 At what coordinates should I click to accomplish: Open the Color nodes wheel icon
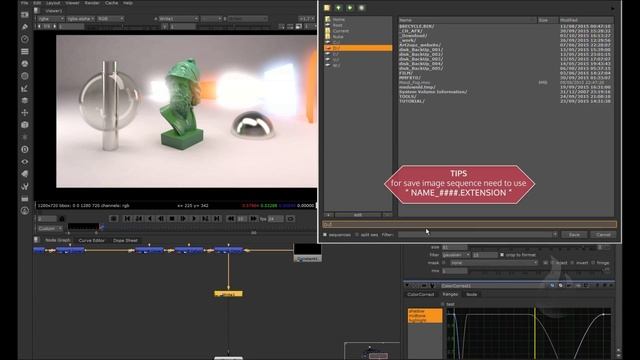[24, 64]
